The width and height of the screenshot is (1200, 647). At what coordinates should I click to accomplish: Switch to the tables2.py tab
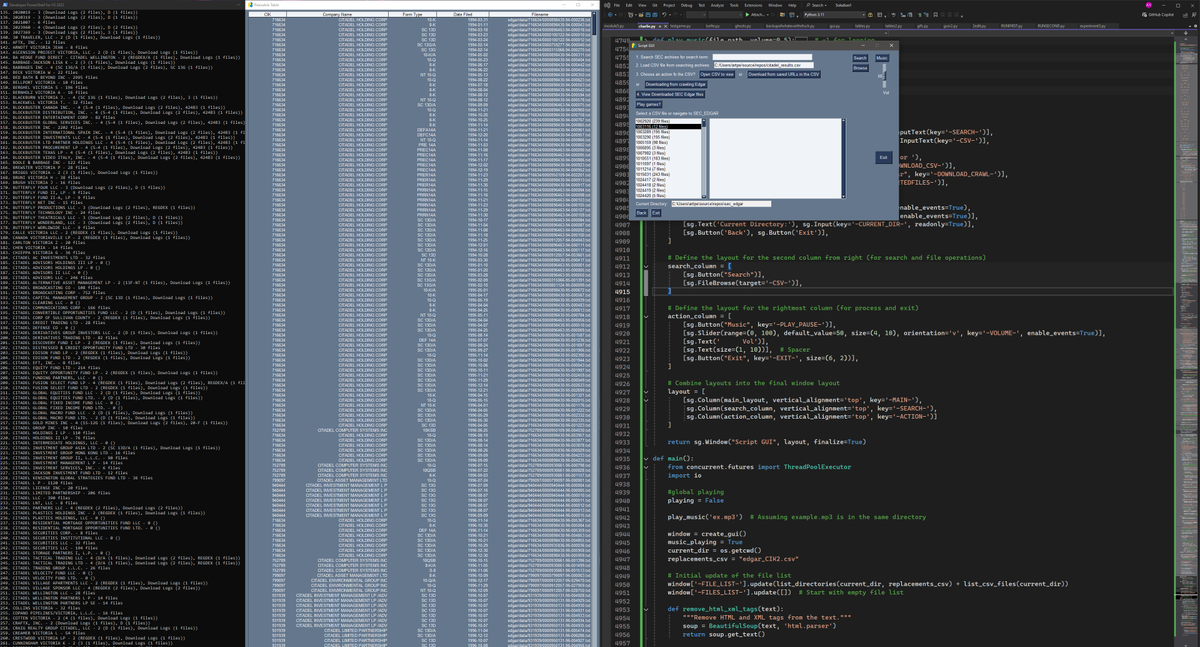tap(893, 25)
